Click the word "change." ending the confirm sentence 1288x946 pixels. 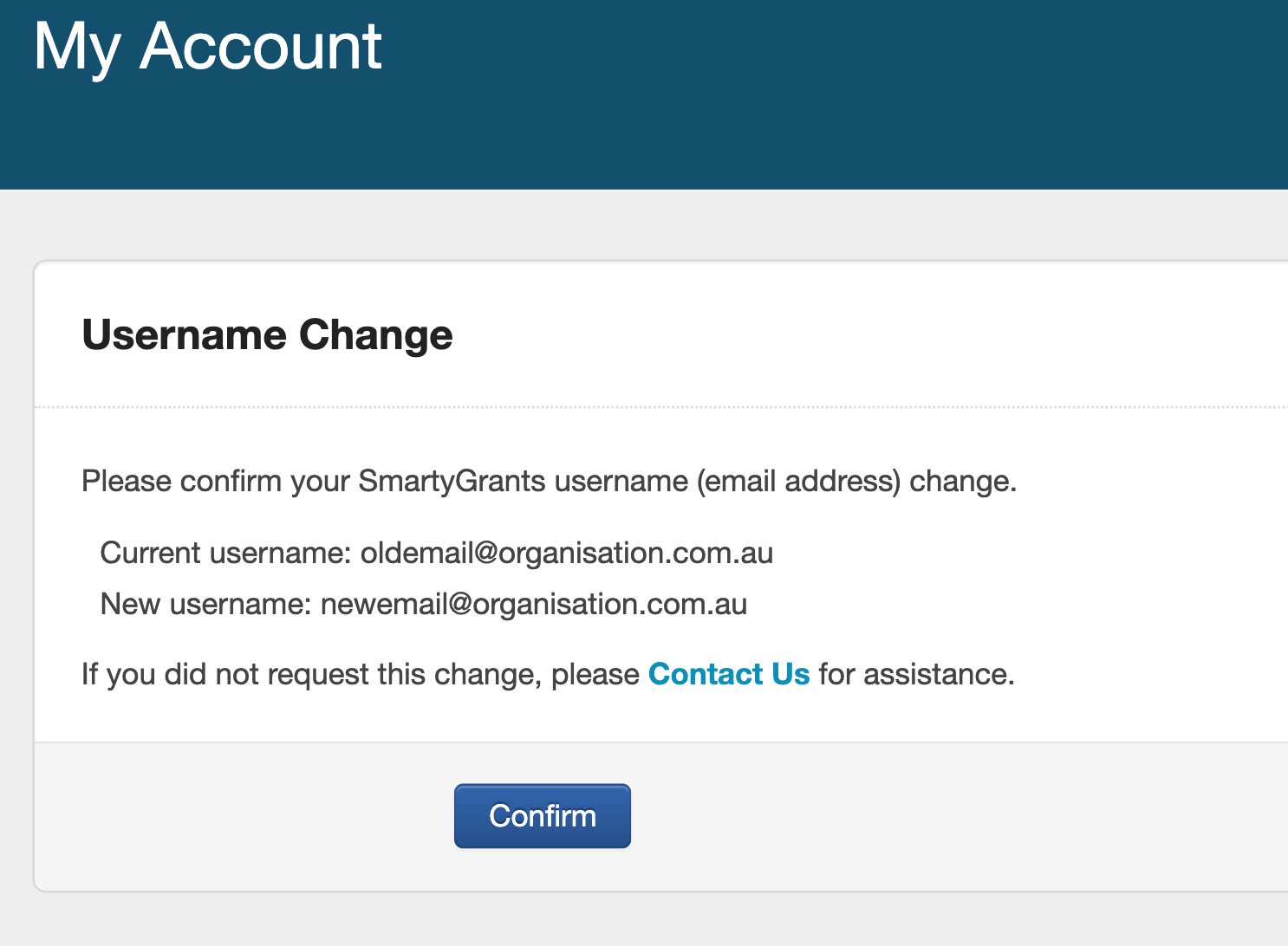tap(963, 481)
